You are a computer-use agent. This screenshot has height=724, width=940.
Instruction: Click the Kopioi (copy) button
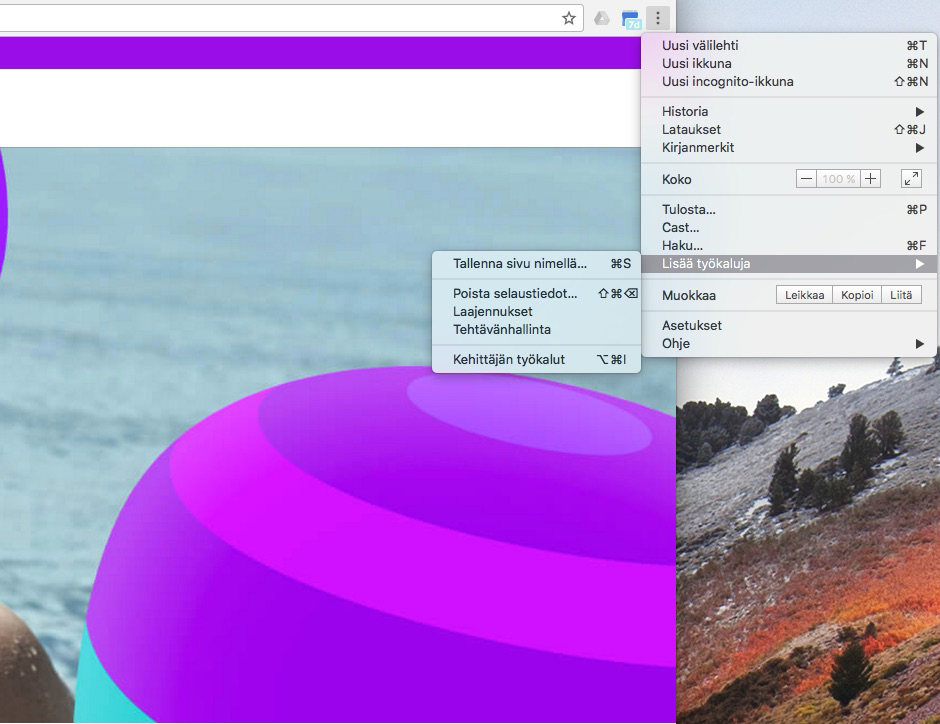click(857, 295)
